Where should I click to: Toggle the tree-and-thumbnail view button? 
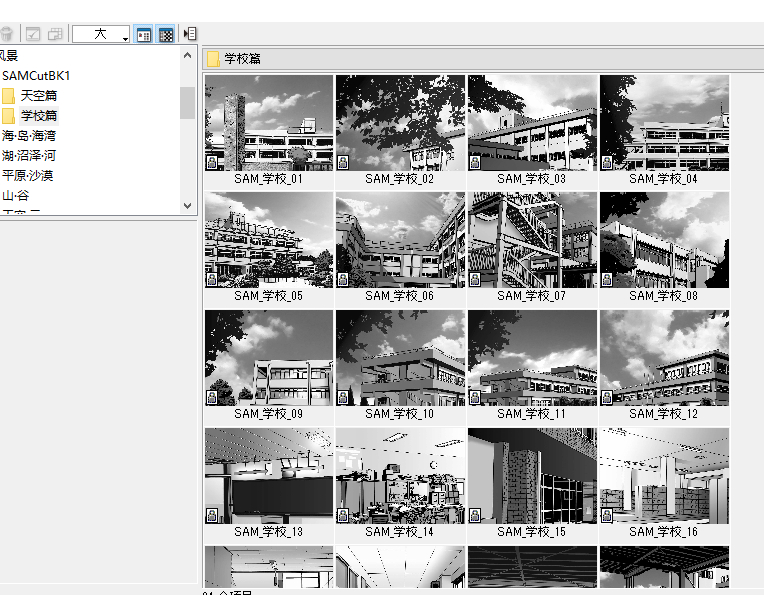pyautogui.click(x=144, y=35)
